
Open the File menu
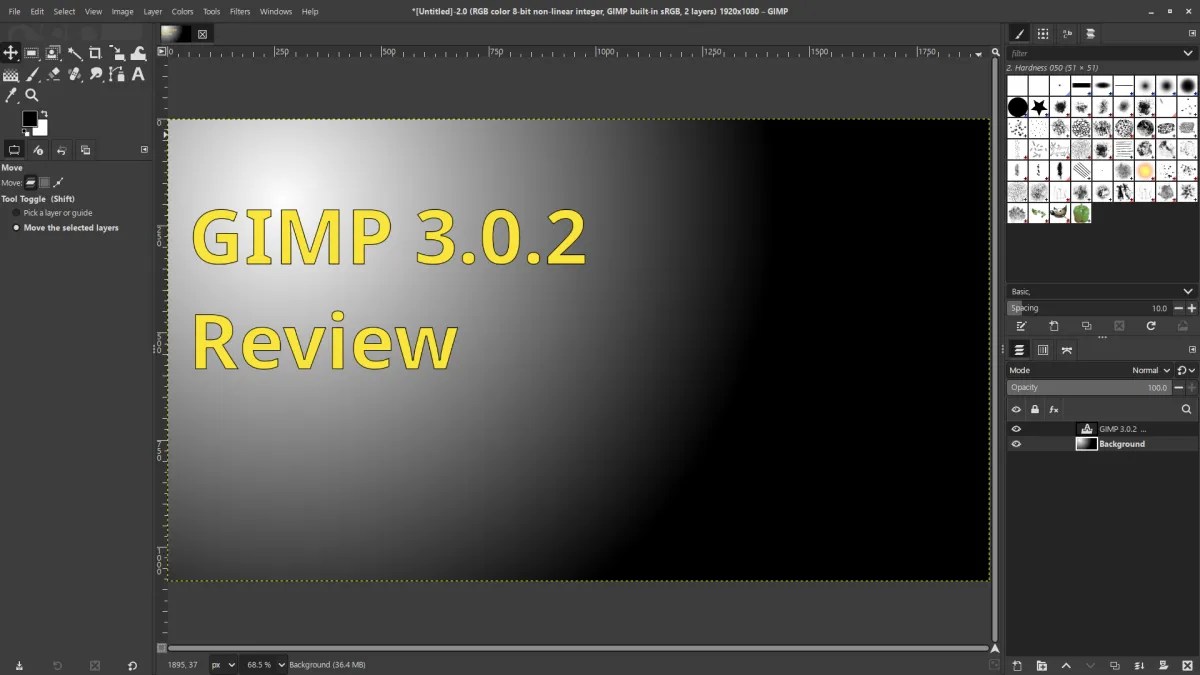point(14,11)
